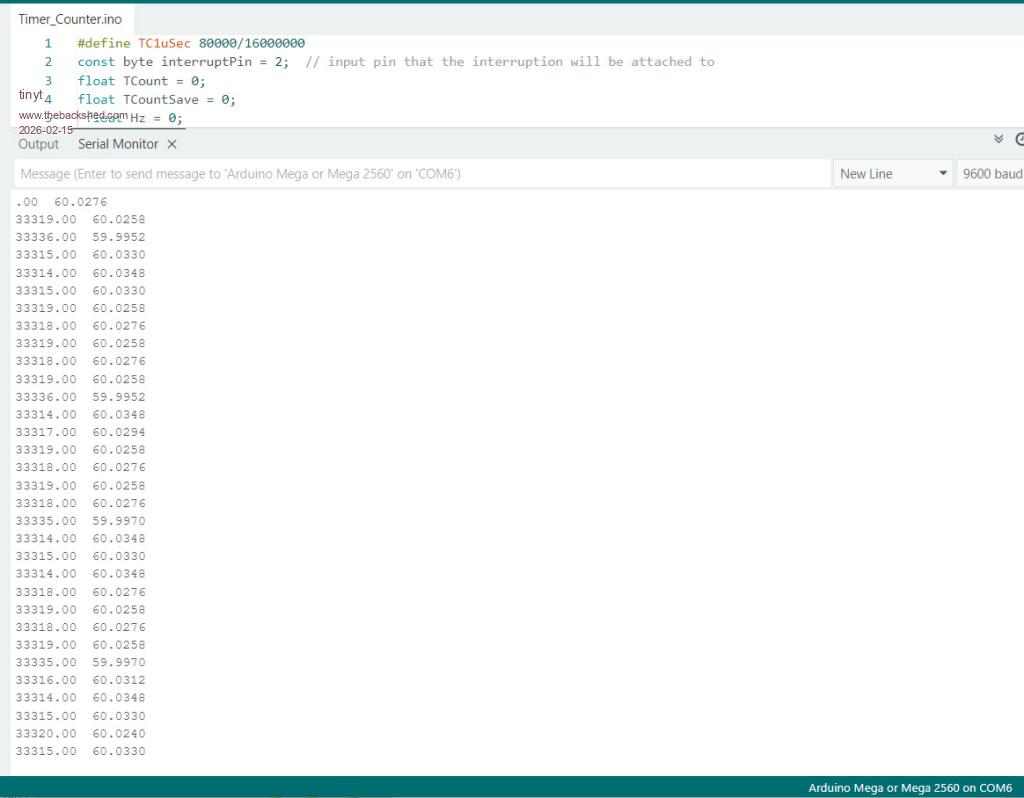Click board name in the status bar
Screen dimensions: 1024x798
[909, 788]
